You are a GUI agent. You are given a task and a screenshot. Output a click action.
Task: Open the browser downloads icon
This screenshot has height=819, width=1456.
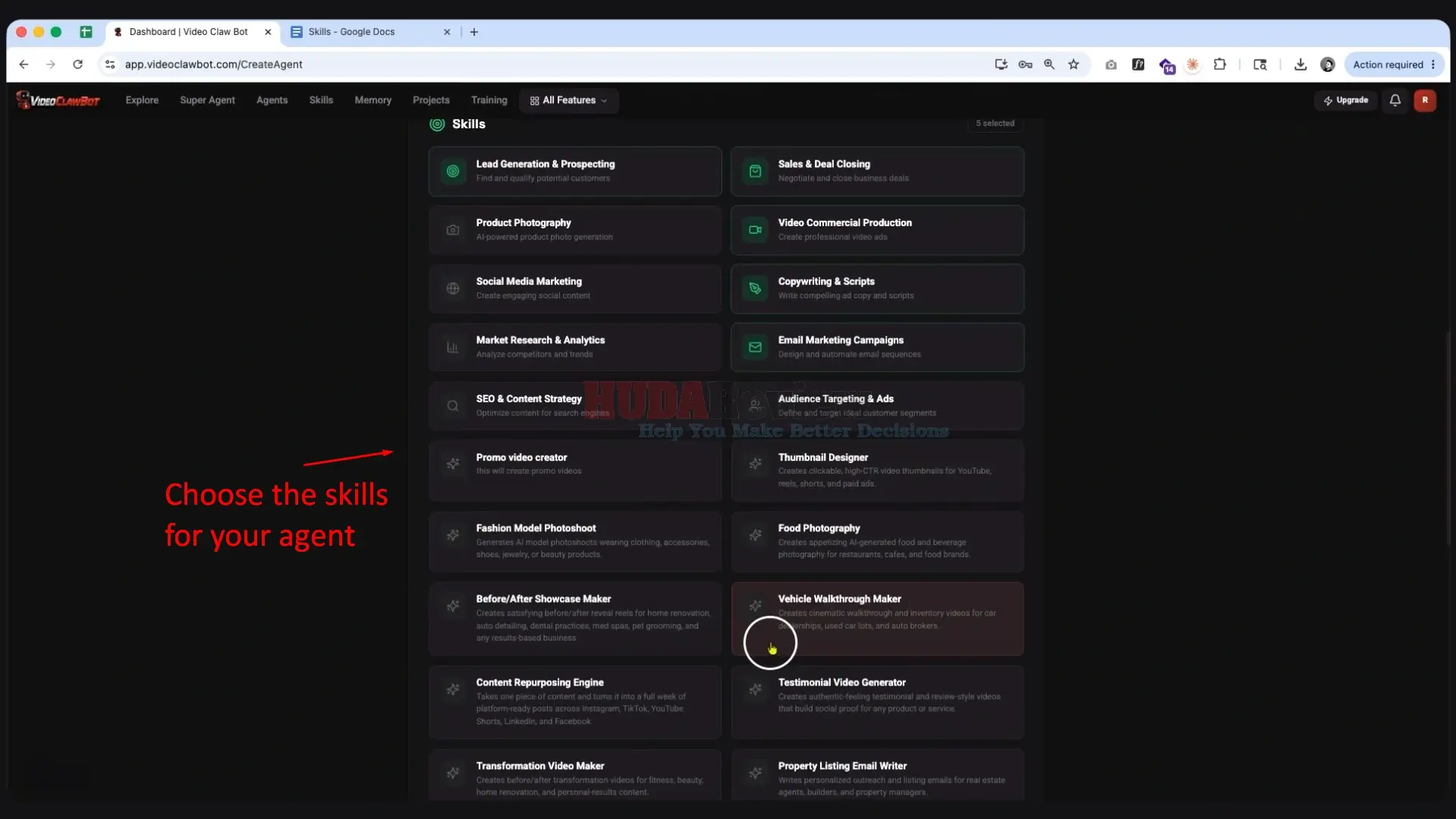tap(1300, 65)
